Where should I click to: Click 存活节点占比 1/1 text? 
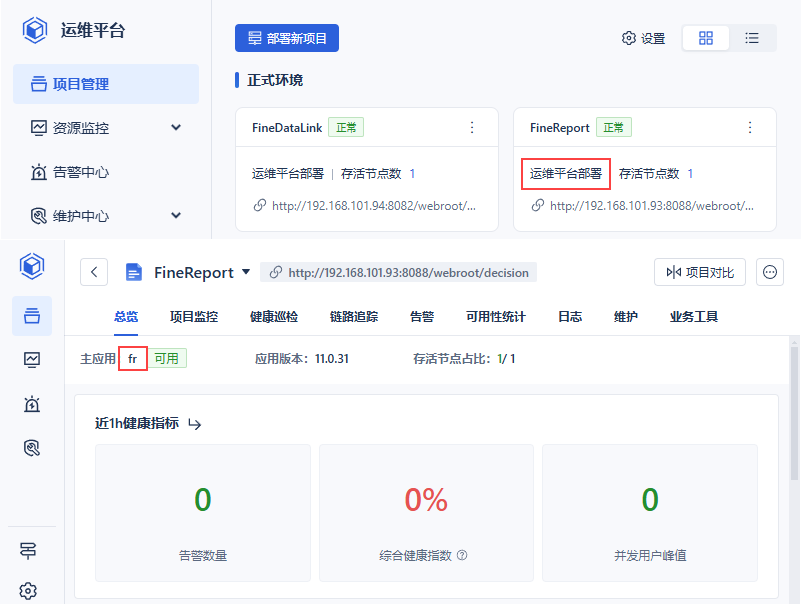point(464,359)
